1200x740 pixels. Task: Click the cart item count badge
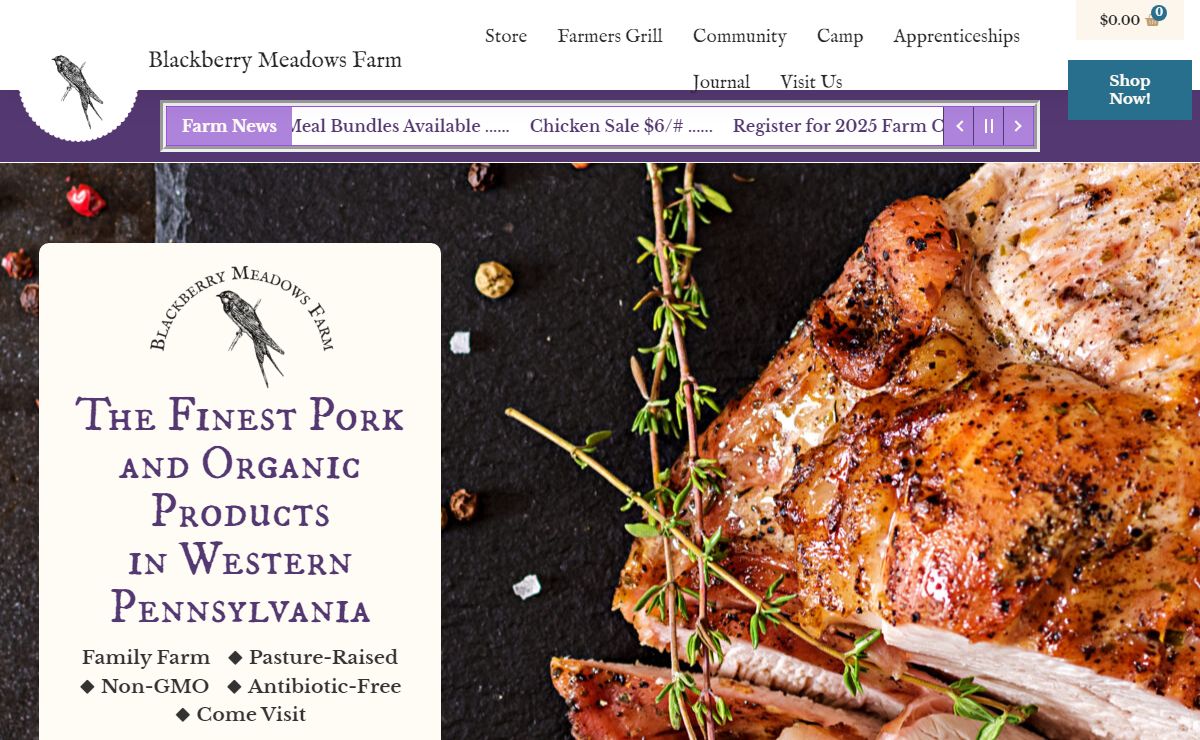click(x=1159, y=13)
